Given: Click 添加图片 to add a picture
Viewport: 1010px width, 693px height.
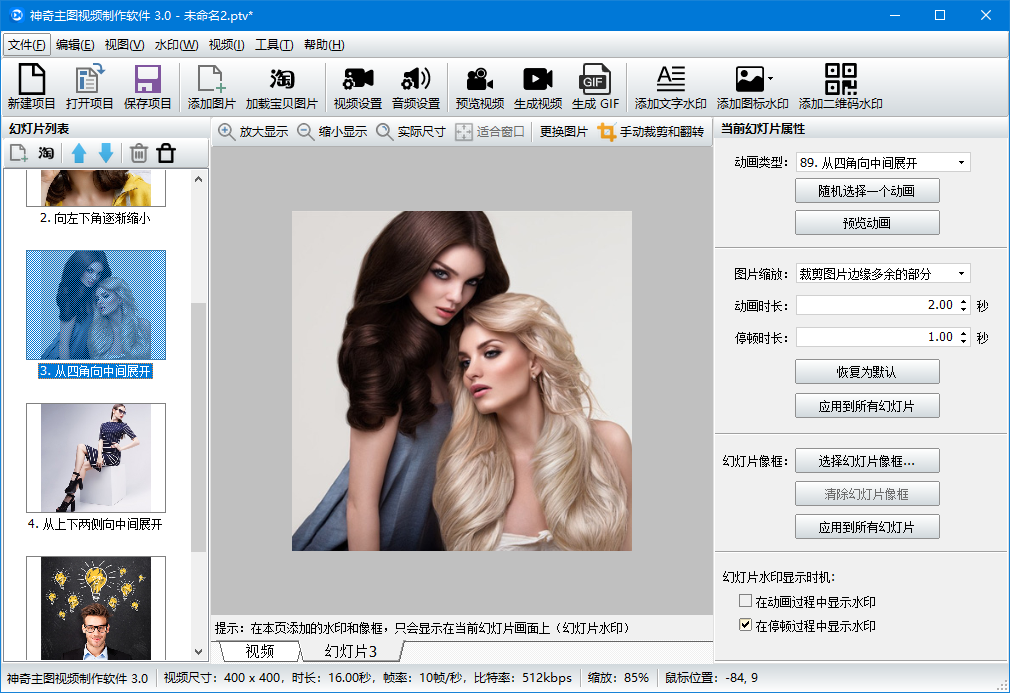Looking at the screenshot, I should coord(211,86).
